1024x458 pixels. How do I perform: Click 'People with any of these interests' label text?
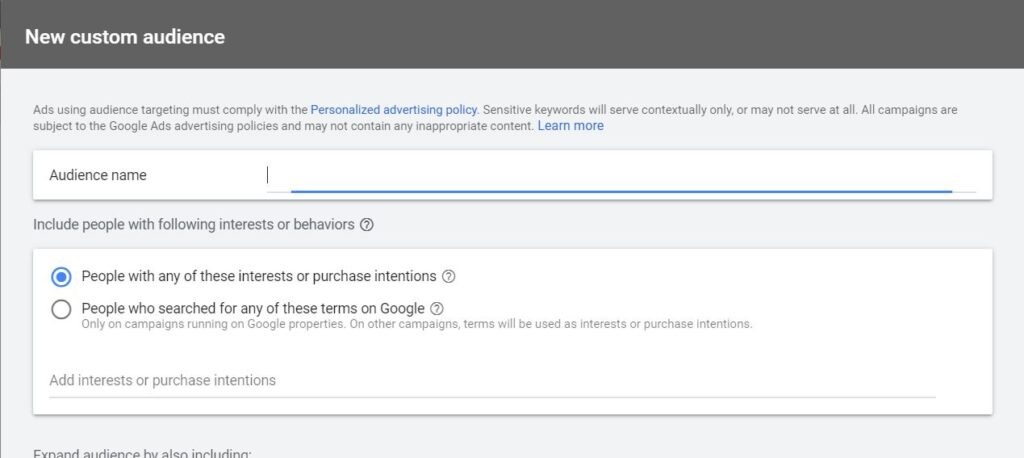click(x=258, y=276)
